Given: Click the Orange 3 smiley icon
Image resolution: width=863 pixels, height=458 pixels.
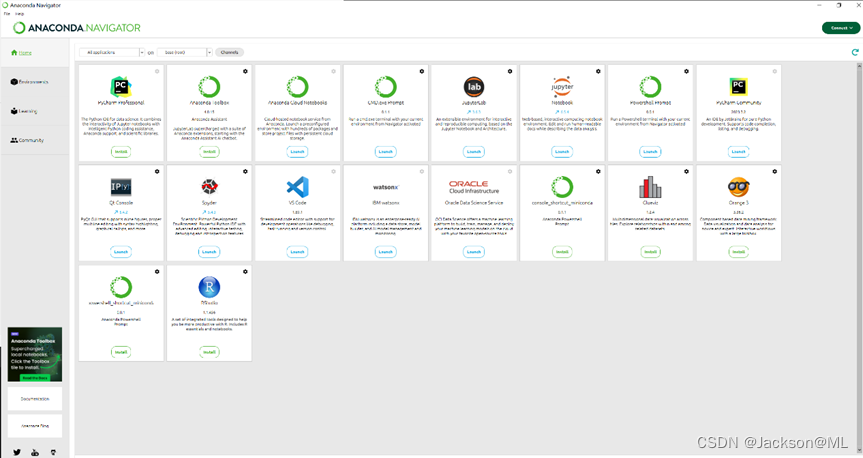Looking at the screenshot, I should coord(738,187).
